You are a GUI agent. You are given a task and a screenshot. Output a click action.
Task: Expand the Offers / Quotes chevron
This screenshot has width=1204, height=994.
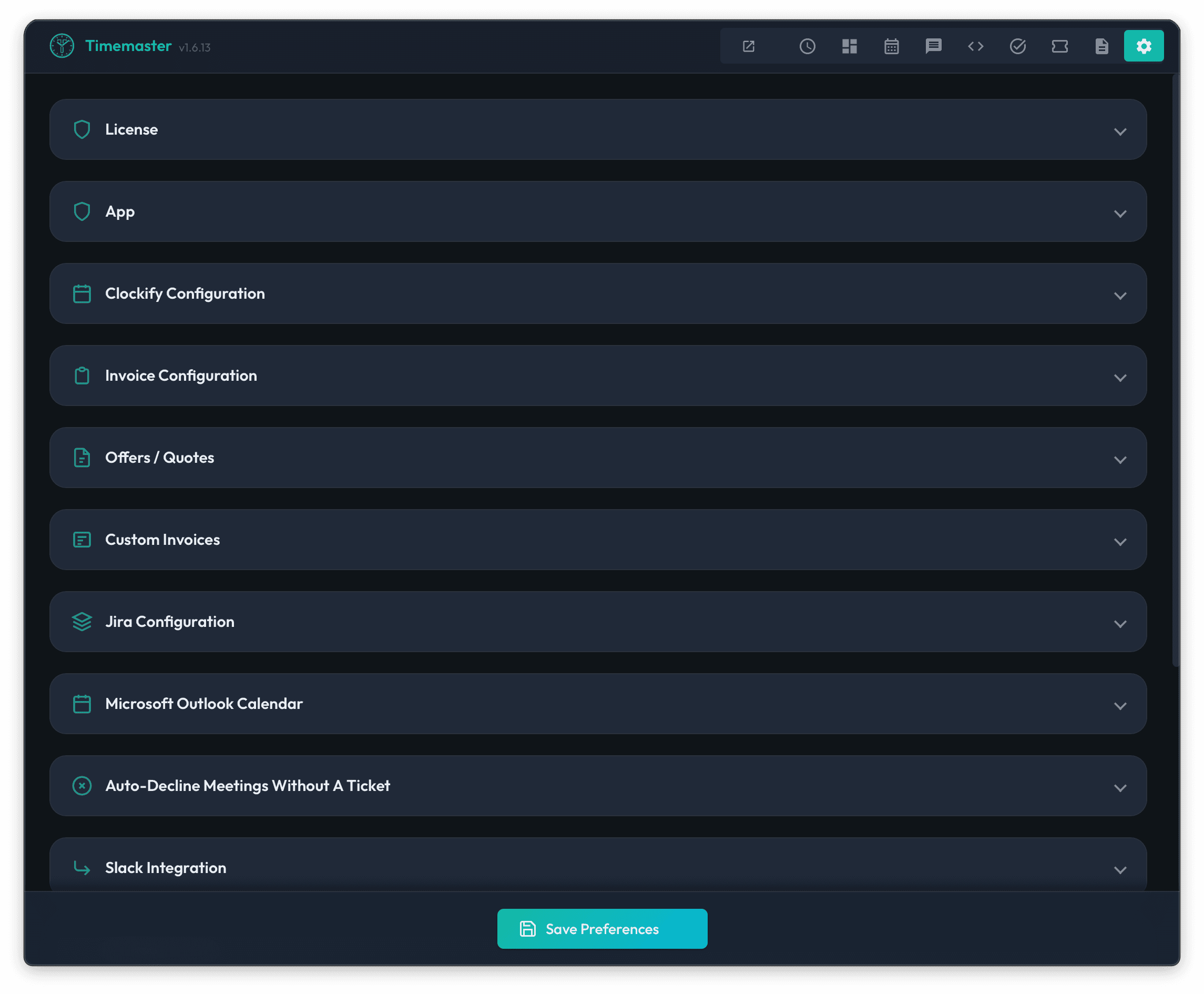click(1120, 460)
